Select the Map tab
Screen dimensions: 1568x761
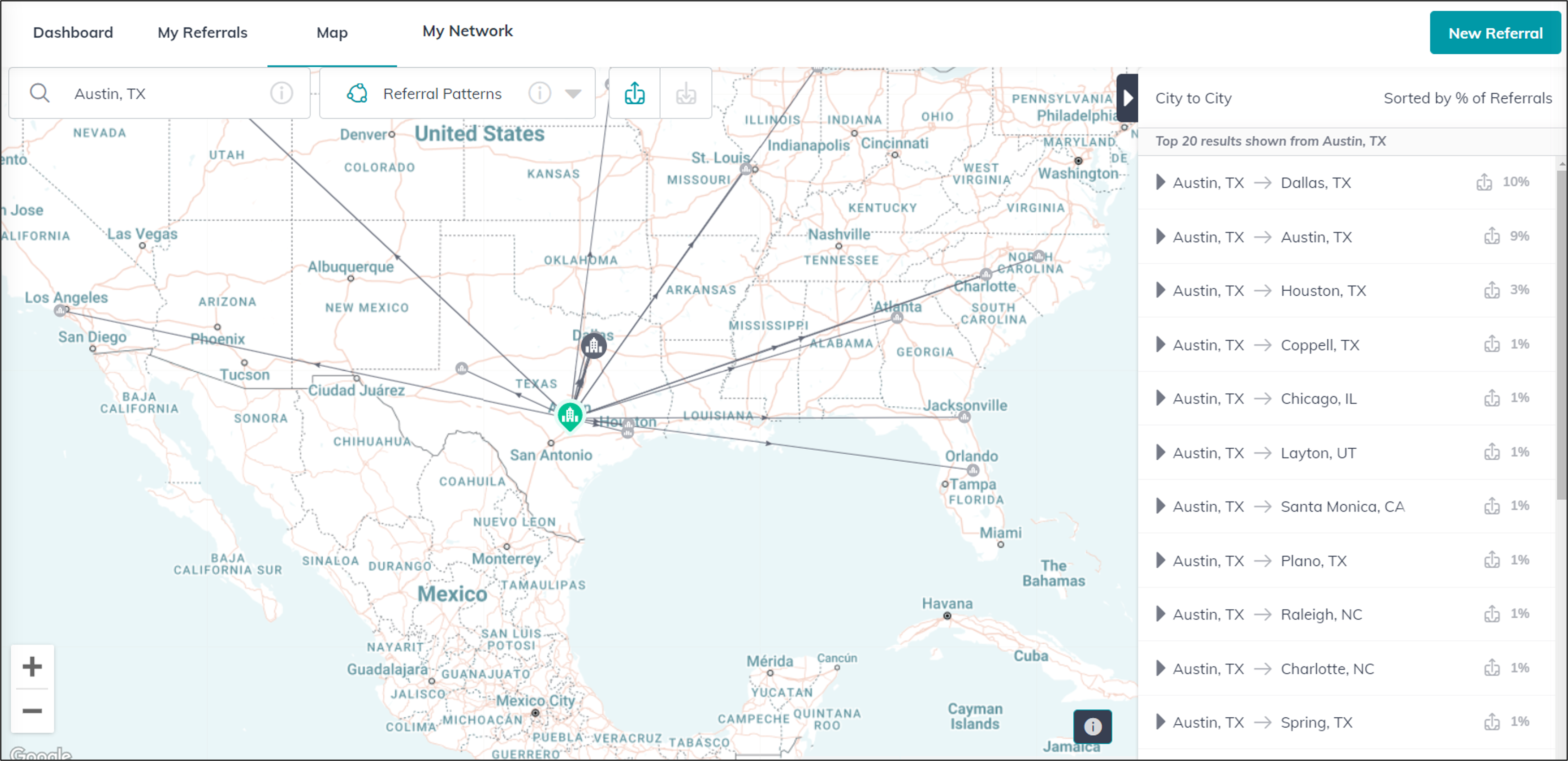332,33
